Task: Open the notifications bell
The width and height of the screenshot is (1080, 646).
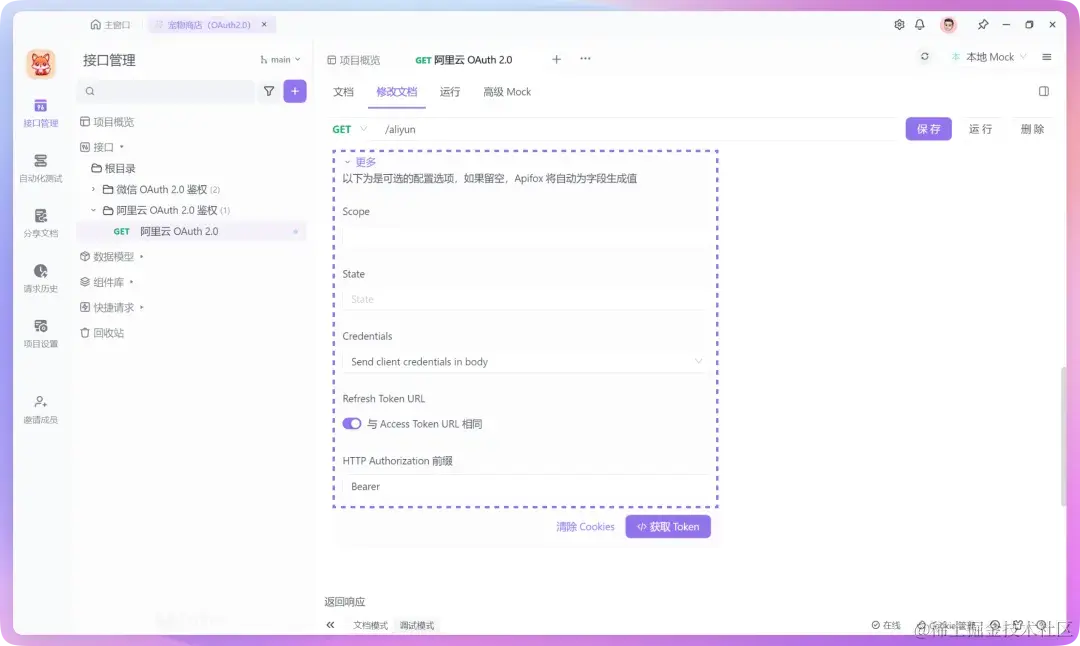Action: tap(920, 24)
